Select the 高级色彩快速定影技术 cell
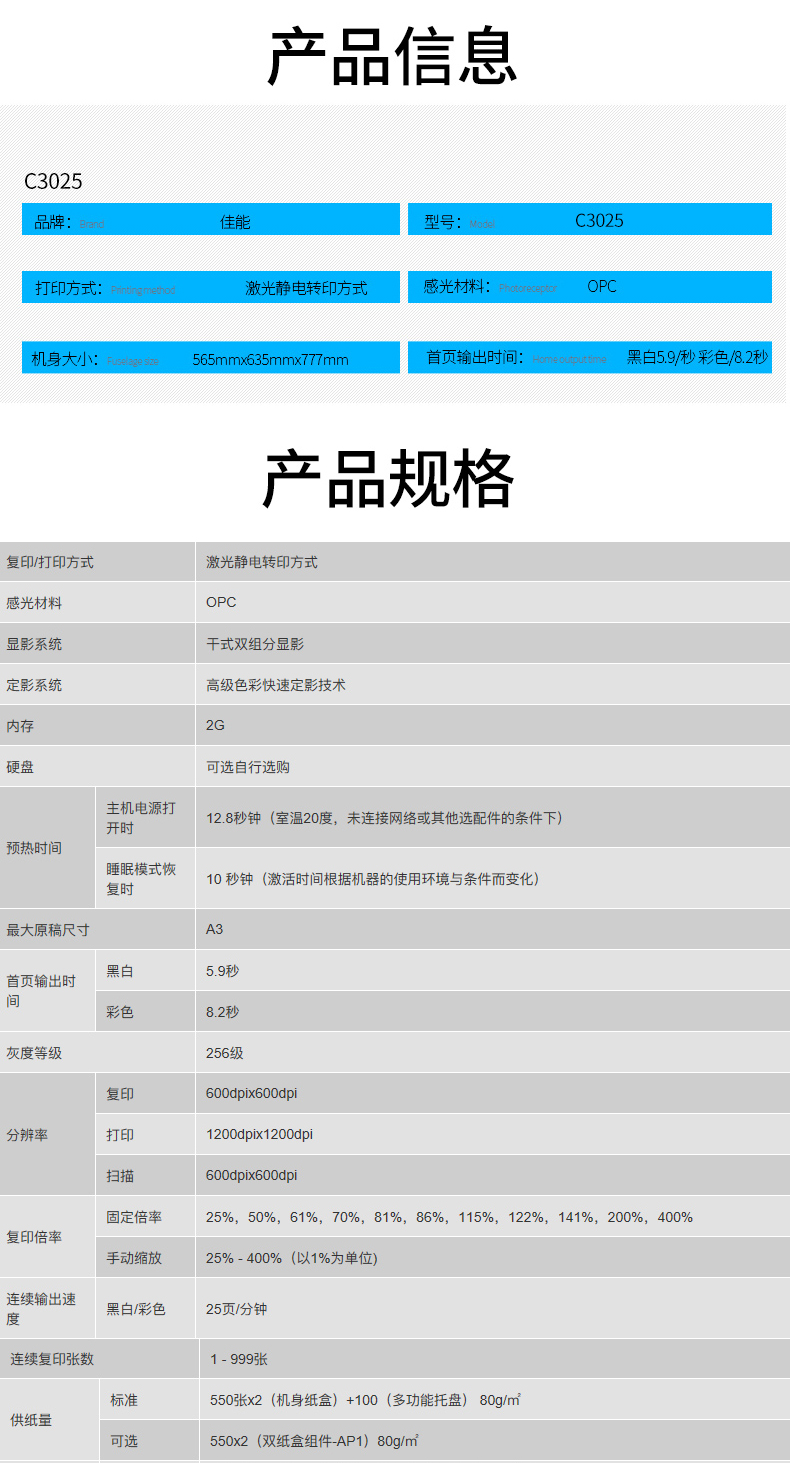790x1463 pixels. point(276,685)
